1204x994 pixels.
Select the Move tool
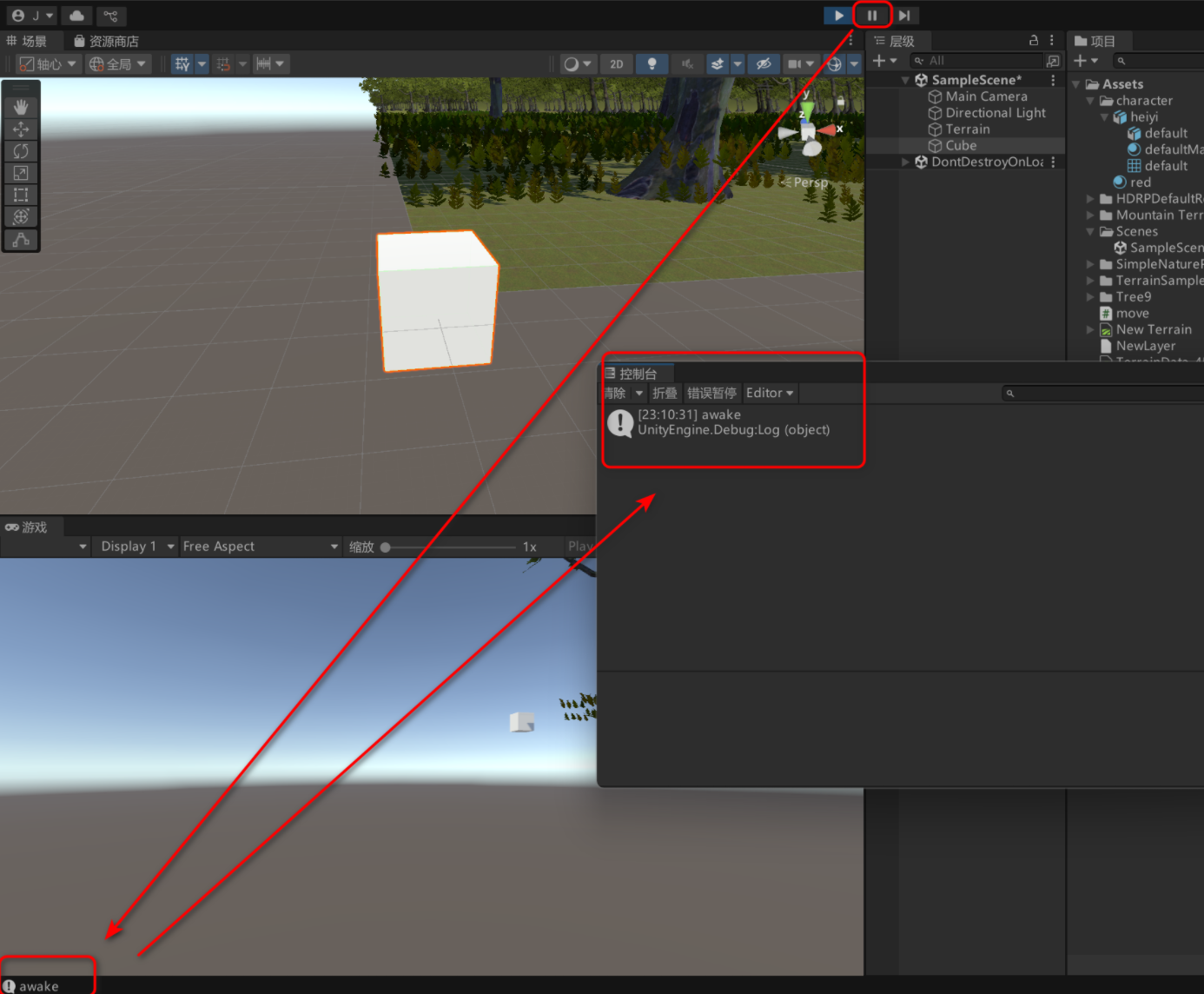pyautogui.click(x=21, y=129)
